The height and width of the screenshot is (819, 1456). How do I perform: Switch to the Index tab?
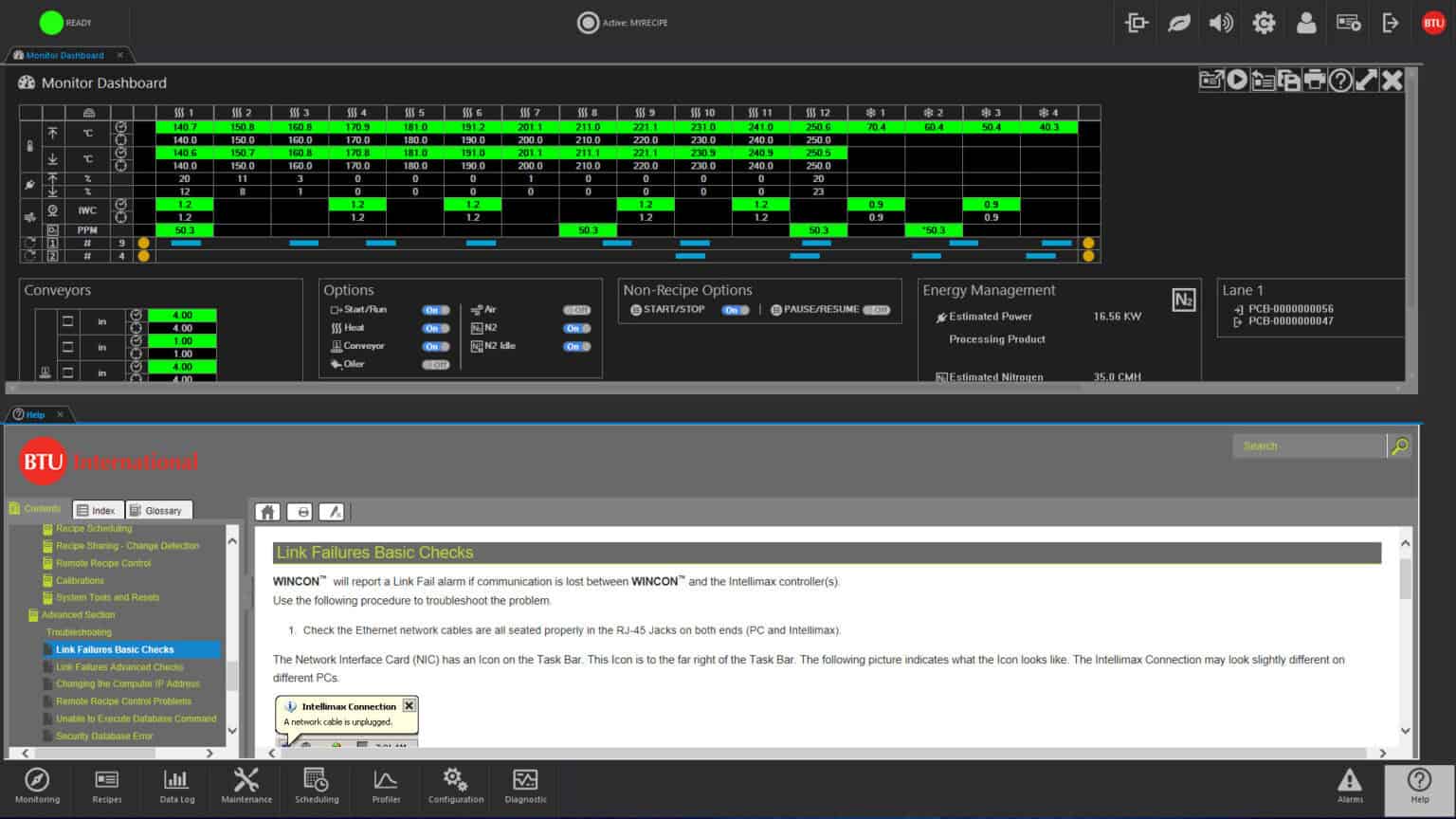click(x=96, y=510)
